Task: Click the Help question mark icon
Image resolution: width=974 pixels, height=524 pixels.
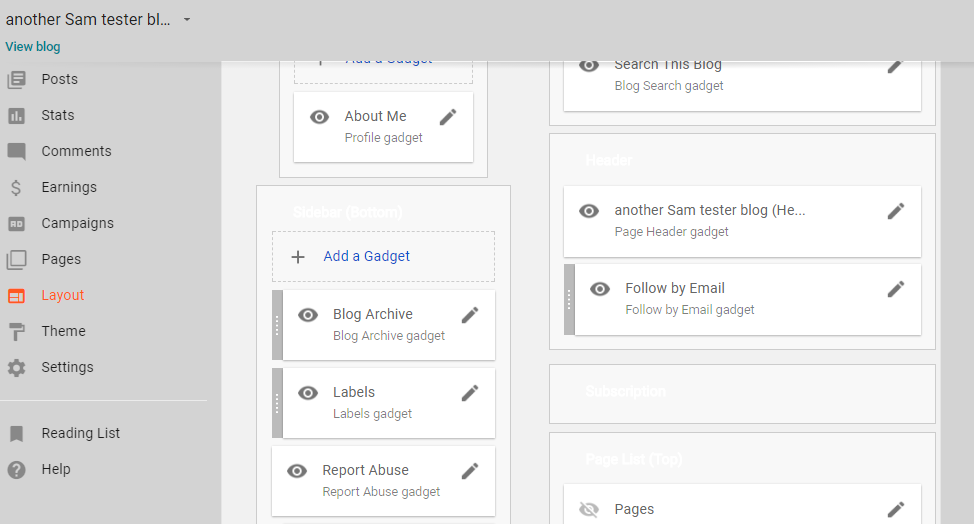Action: (17, 469)
